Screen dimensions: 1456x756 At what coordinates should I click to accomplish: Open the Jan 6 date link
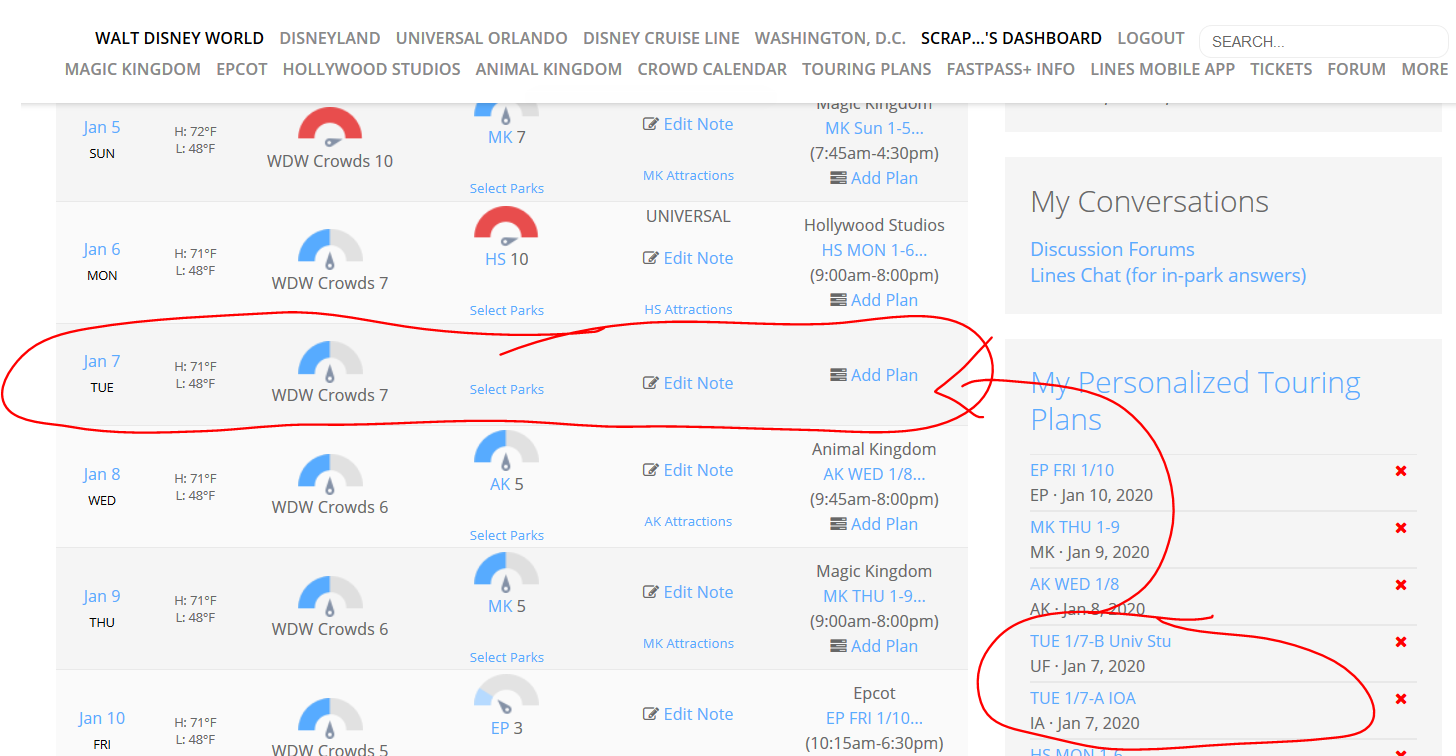[x=102, y=249]
